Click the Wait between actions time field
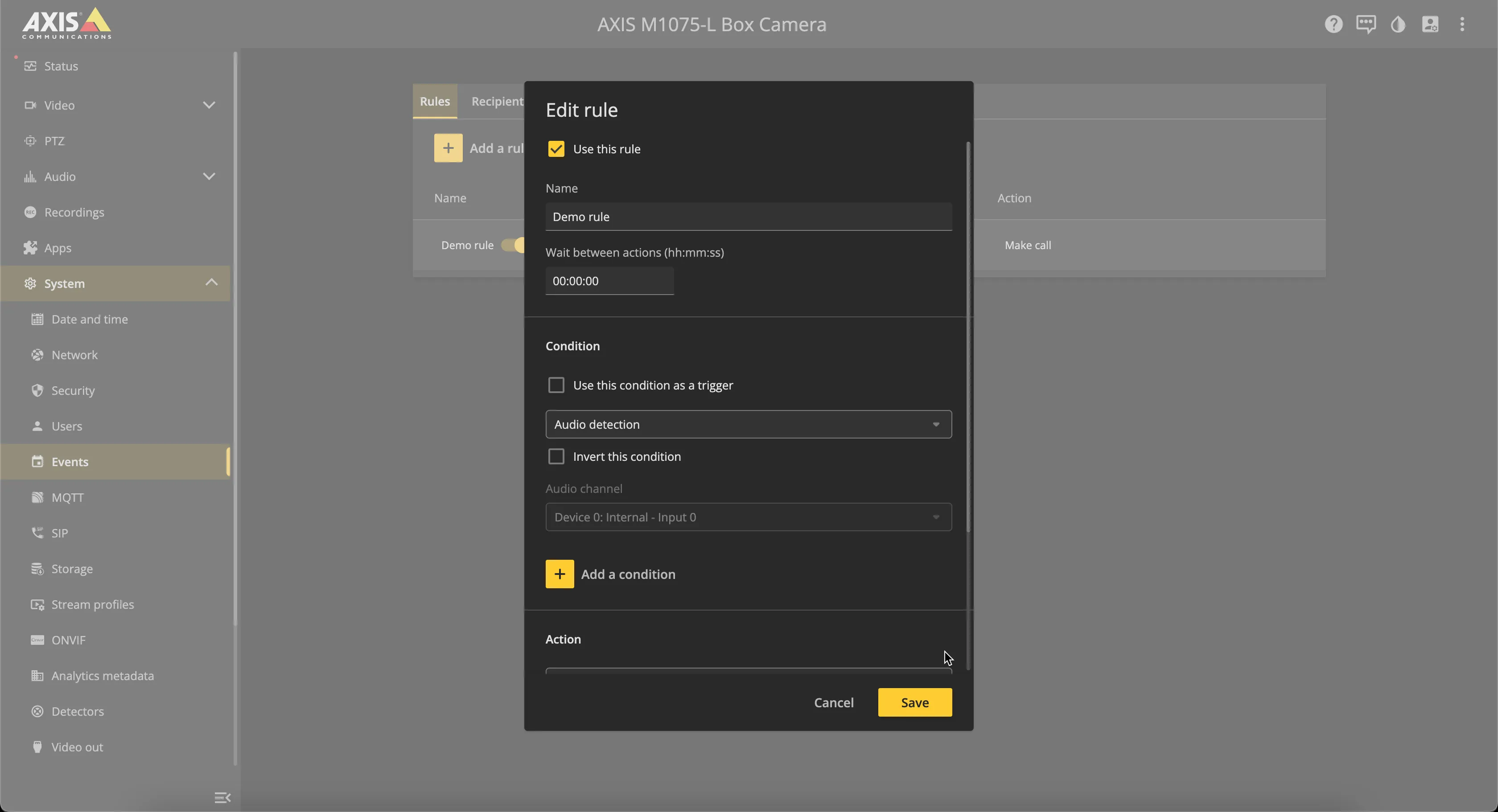This screenshot has height=812, width=1498. [609, 281]
